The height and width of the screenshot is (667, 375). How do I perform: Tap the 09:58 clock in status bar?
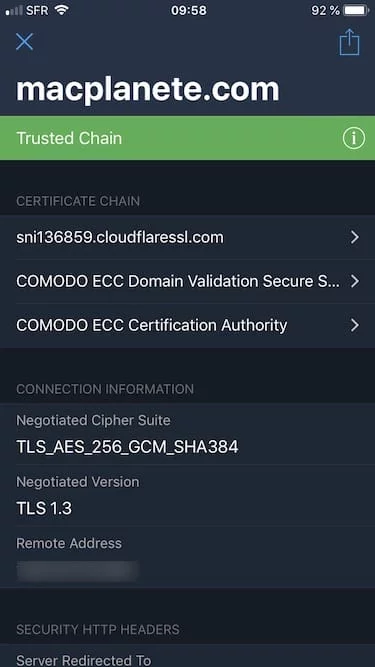click(x=189, y=11)
